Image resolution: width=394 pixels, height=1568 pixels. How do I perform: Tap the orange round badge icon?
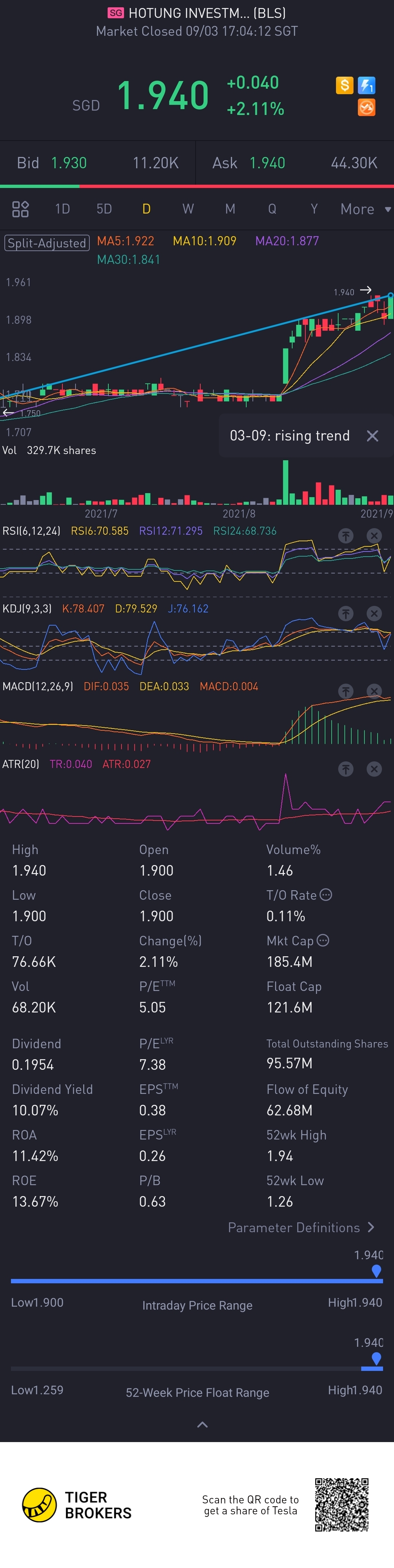(x=367, y=108)
